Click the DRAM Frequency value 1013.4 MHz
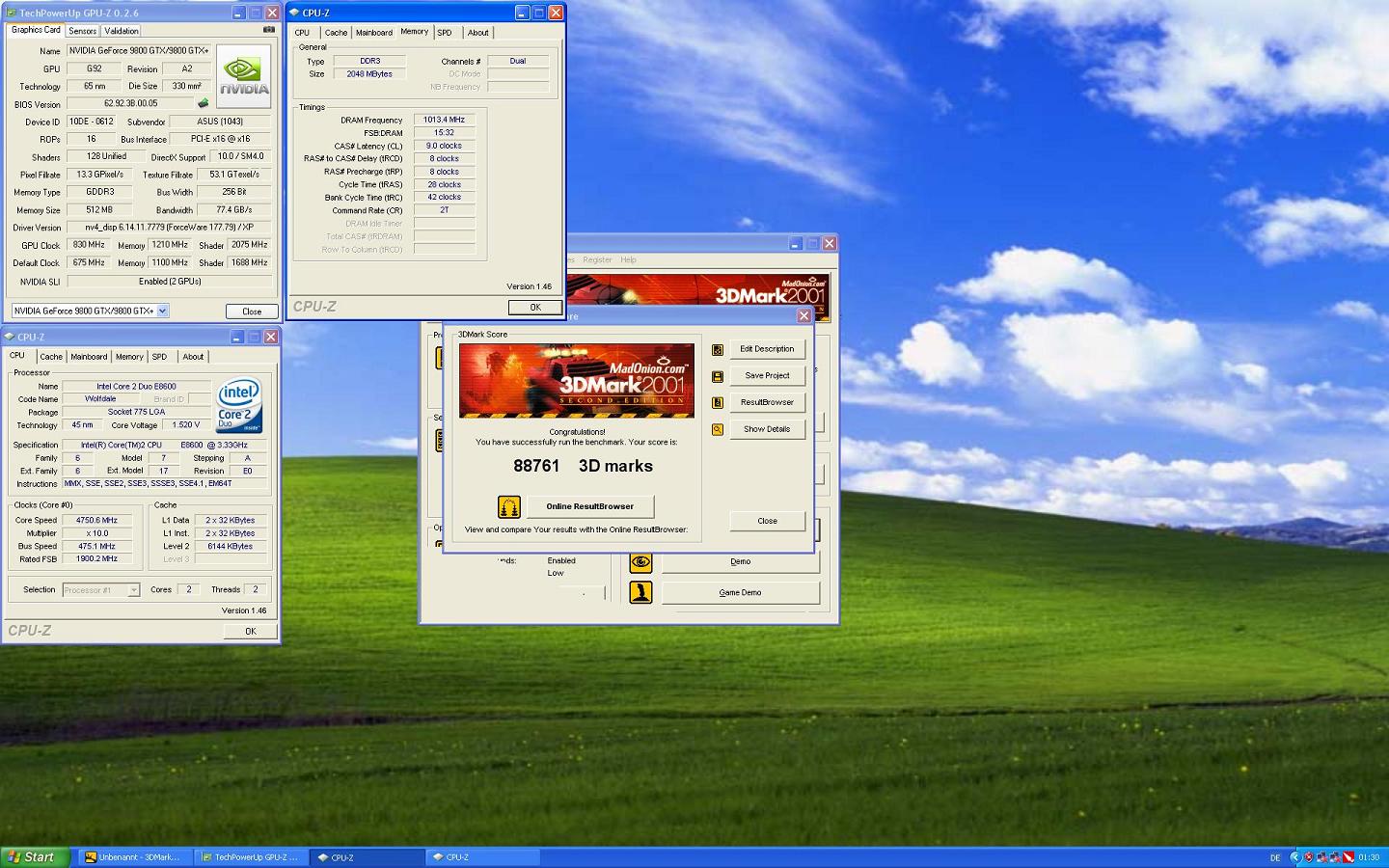The width and height of the screenshot is (1389, 868). [x=444, y=120]
